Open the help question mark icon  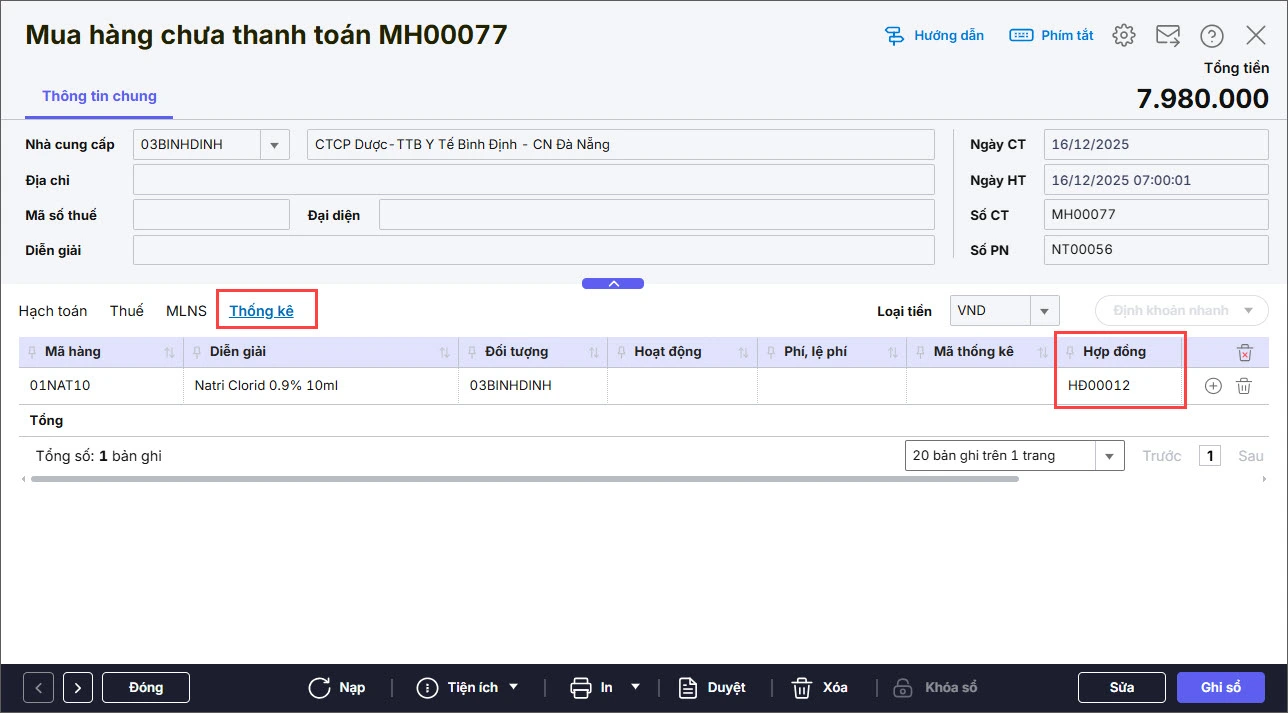click(1212, 36)
